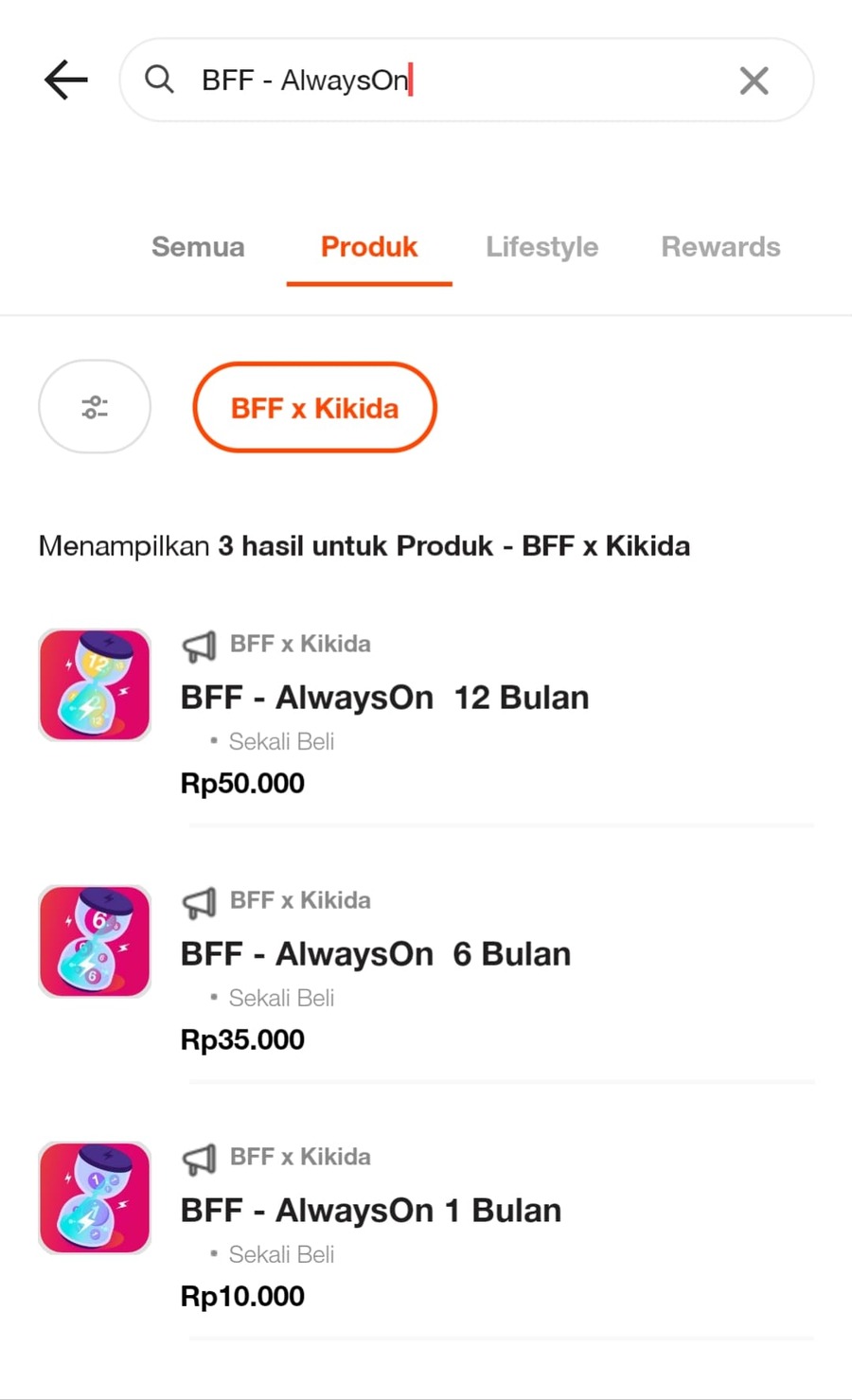This screenshot has width=852, height=1400.
Task: Open the filter settings icon button
Action: pyautogui.click(x=95, y=407)
